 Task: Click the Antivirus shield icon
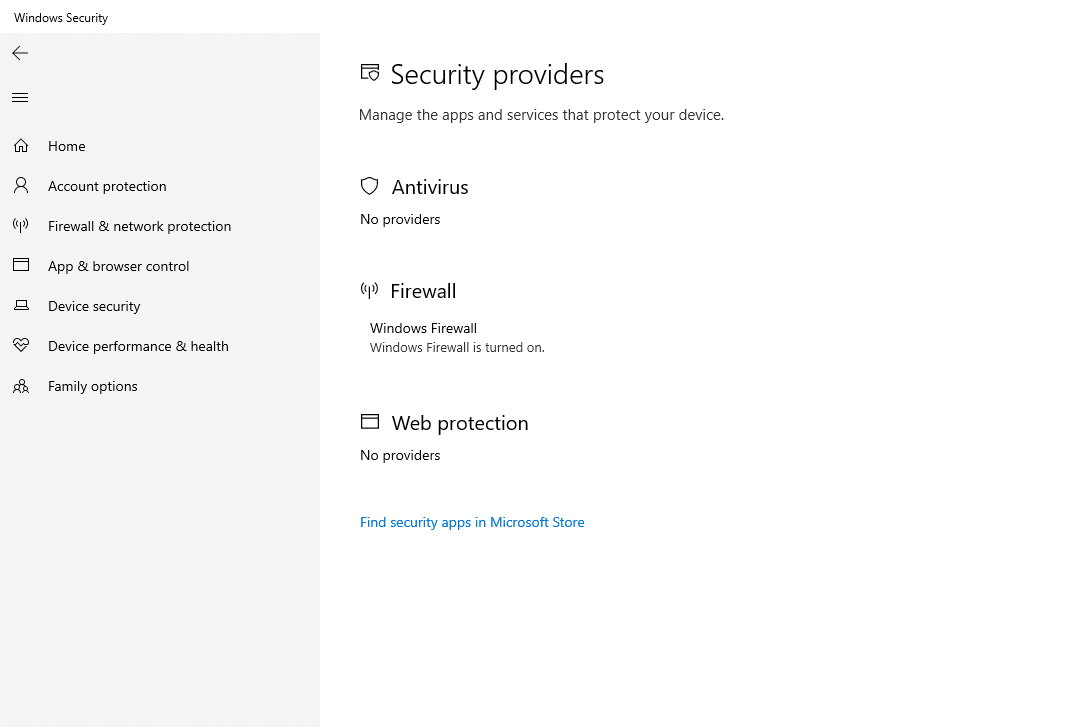(369, 186)
